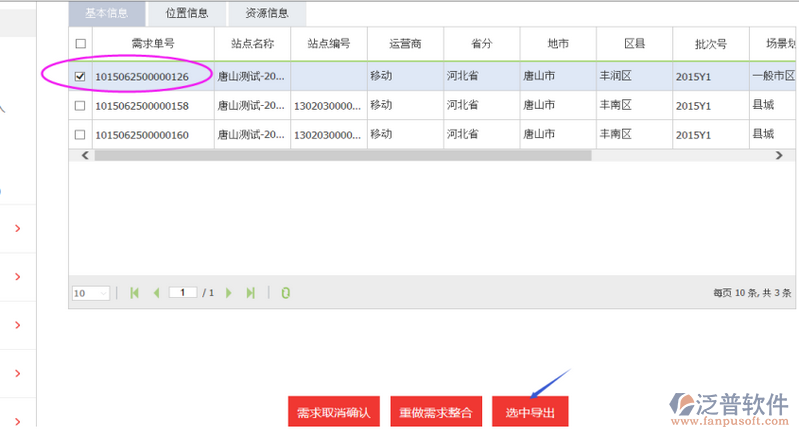
Task: Switch to the 资源信息 tab
Action: click(x=265, y=13)
